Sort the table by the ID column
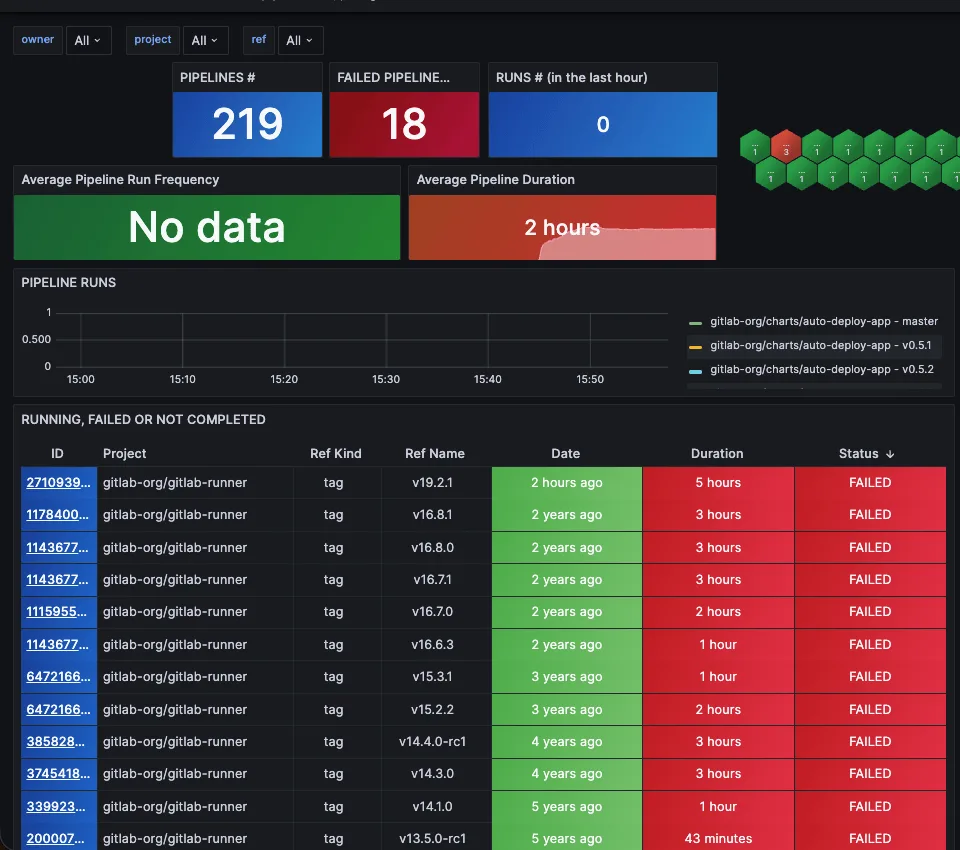 coord(57,454)
